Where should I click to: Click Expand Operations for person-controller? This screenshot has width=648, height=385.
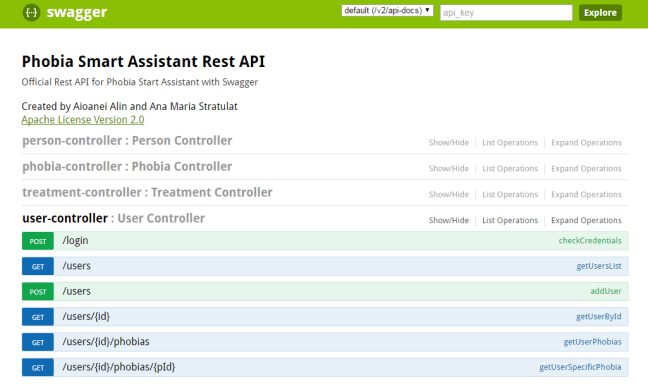[586, 143]
